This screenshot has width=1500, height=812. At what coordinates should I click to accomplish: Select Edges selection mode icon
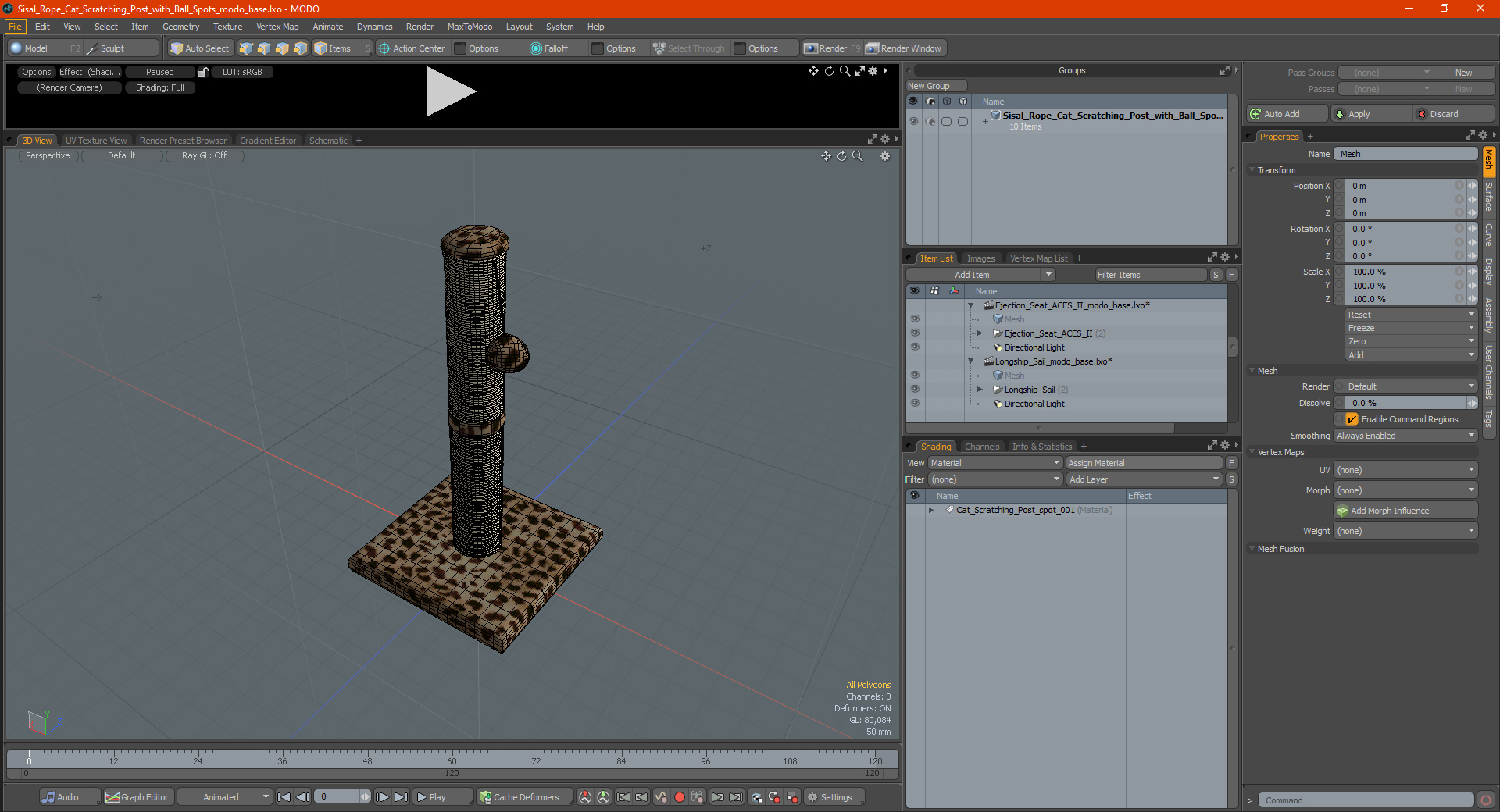(x=264, y=48)
